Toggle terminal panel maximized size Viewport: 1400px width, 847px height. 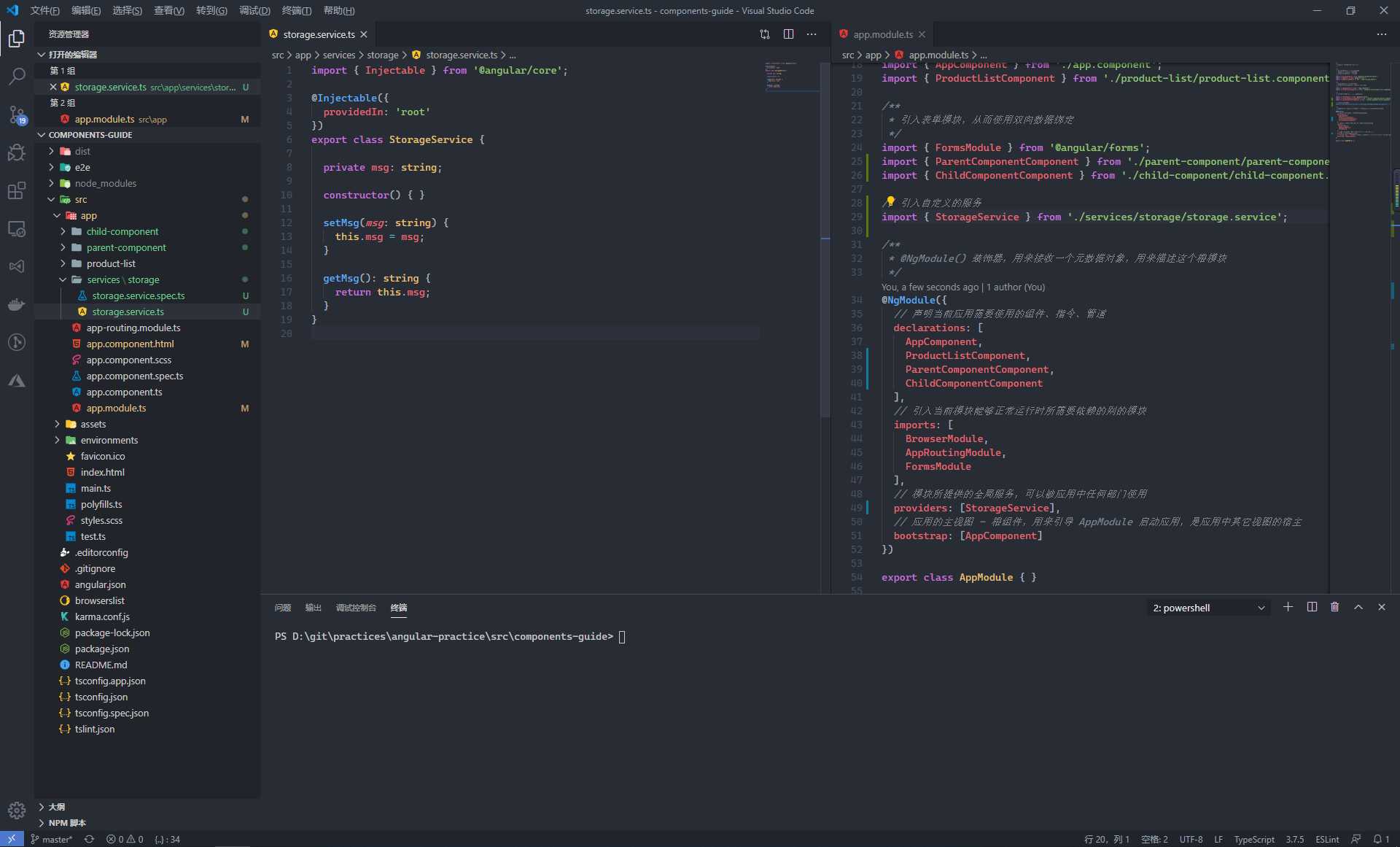[1358, 607]
